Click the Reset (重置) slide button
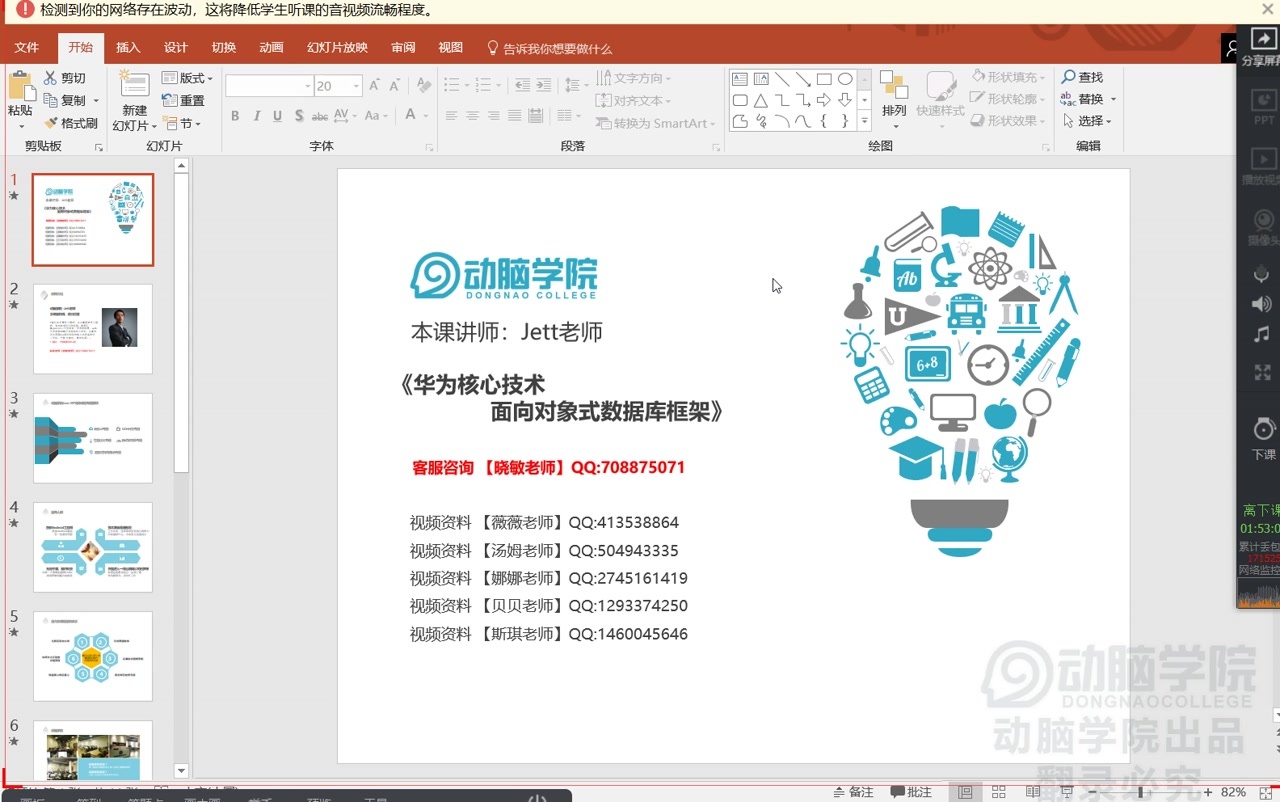 183,100
